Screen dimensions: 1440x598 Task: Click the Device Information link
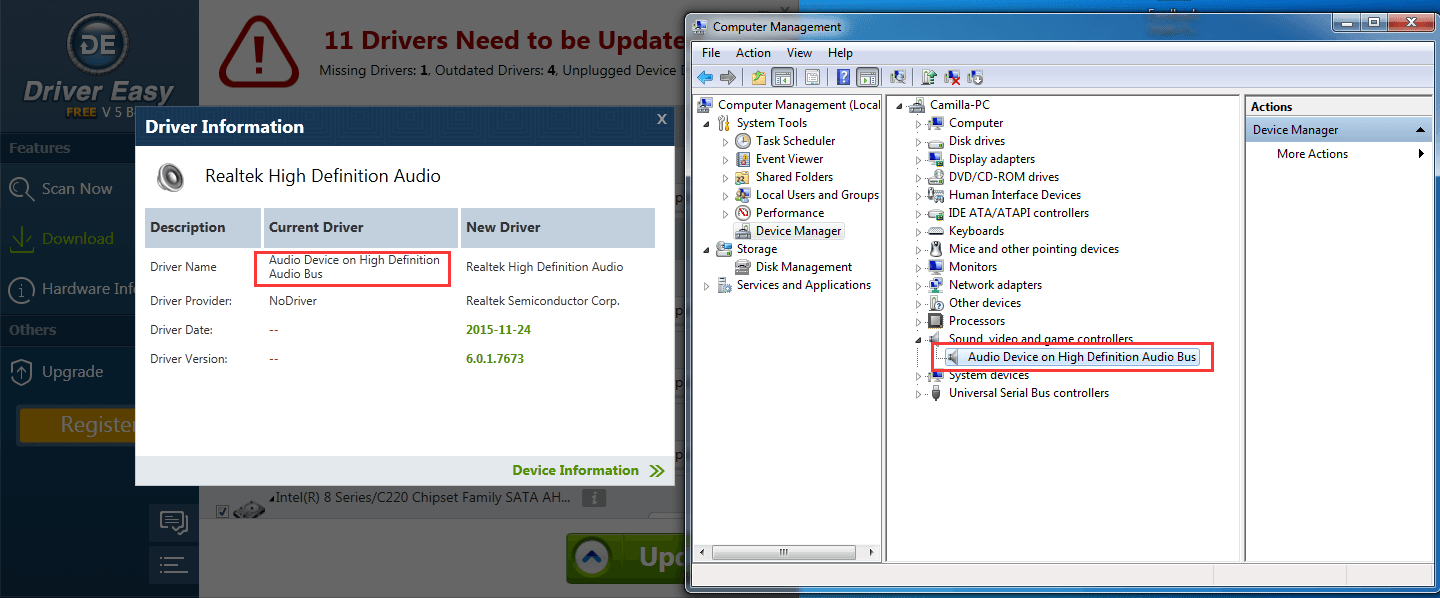pyautogui.click(x=588, y=470)
